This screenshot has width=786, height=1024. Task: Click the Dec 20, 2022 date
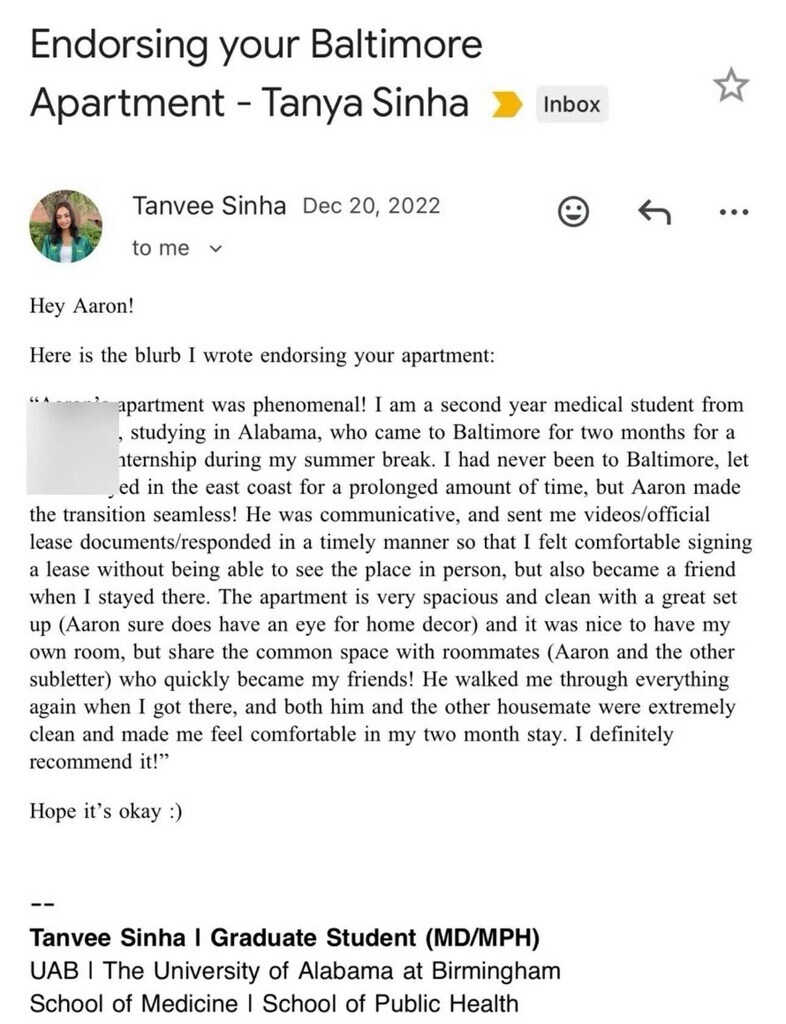click(371, 206)
